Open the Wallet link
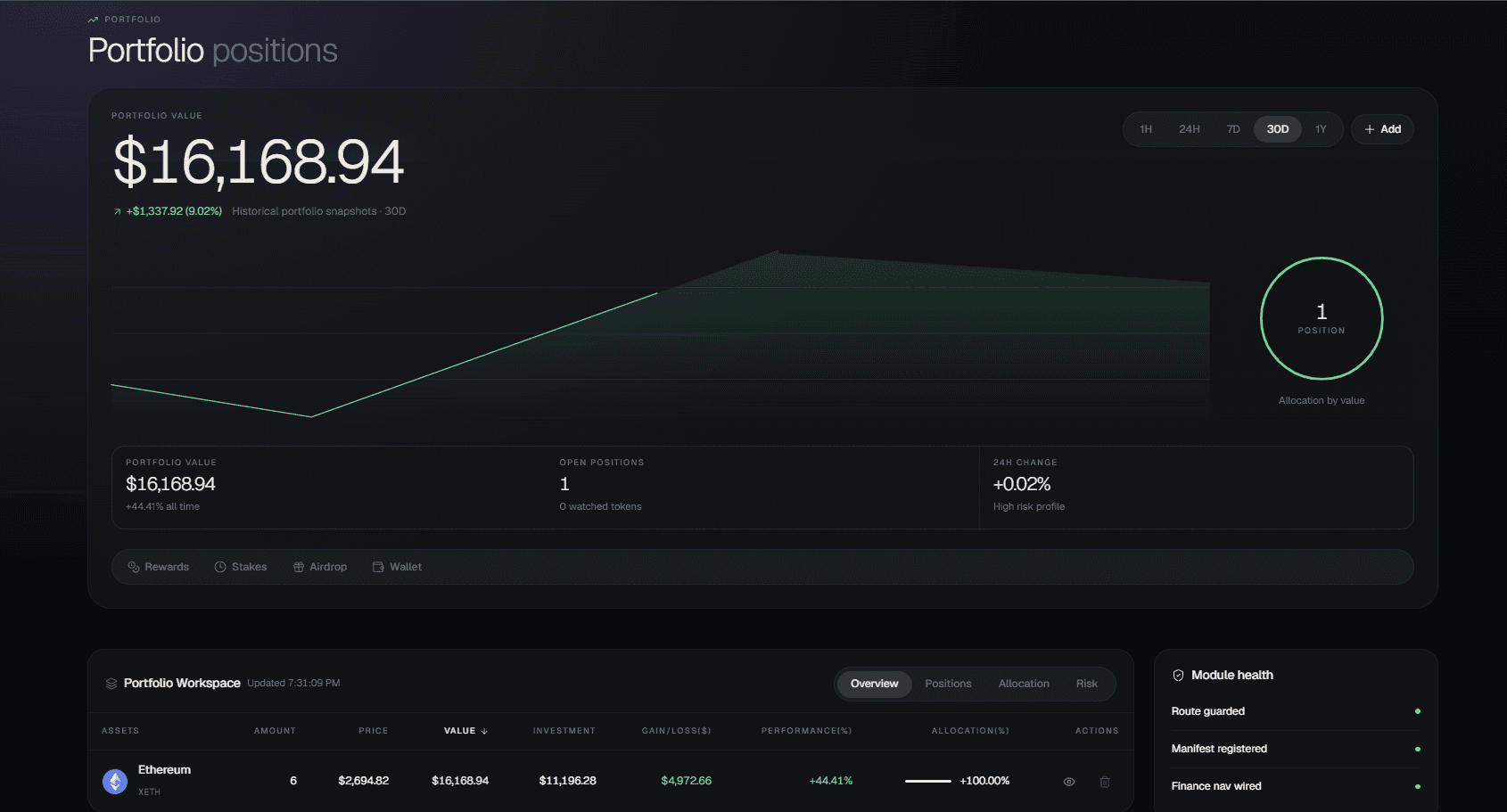Image resolution: width=1507 pixels, height=812 pixels. [x=397, y=567]
